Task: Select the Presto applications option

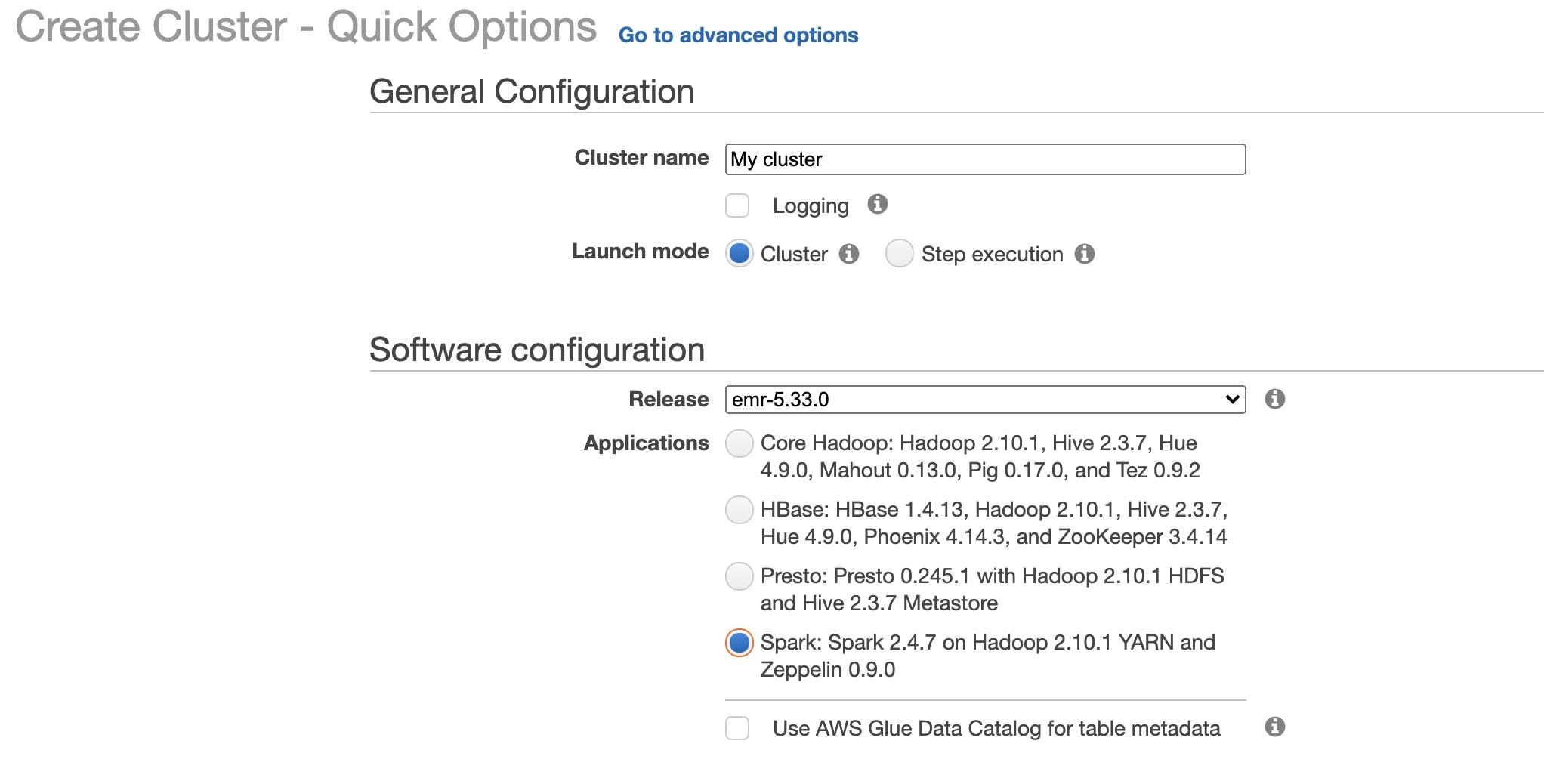Action: tap(740, 576)
